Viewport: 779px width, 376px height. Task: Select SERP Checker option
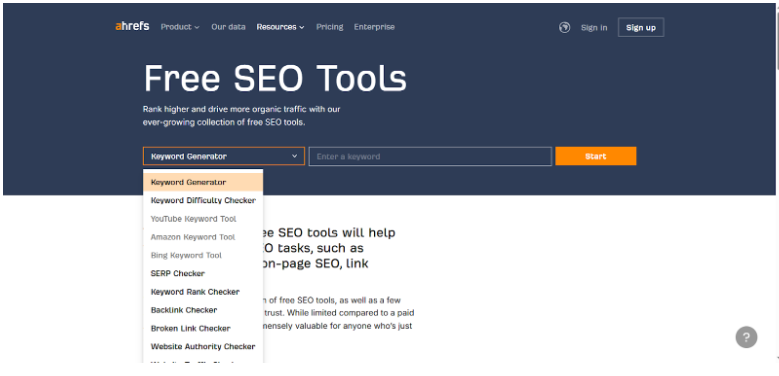pyautogui.click(x=203, y=274)
